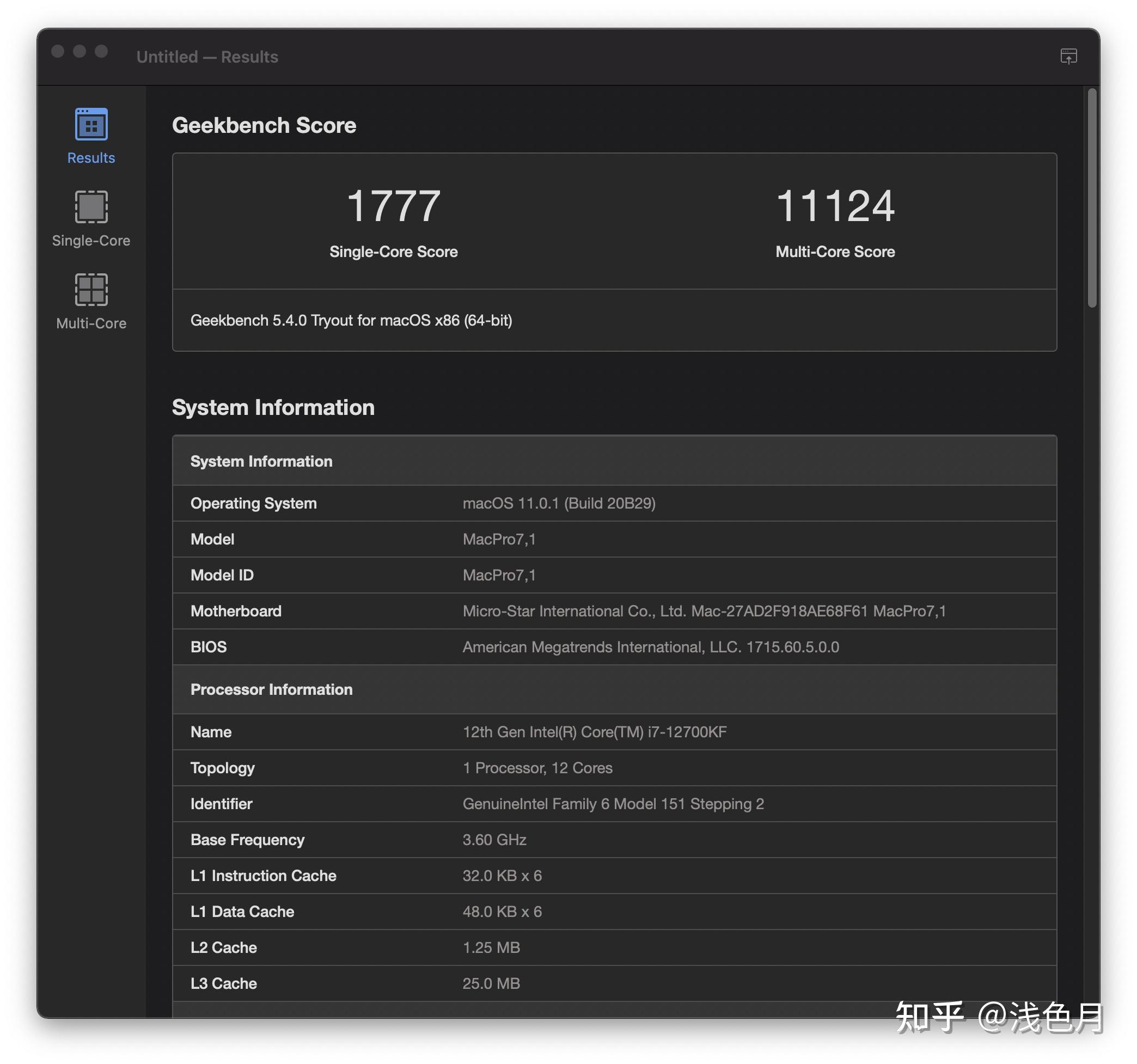The height and width of the screenshot is (1064, 1137).
Task: Click the red close window button
Action: coord(58,52)
